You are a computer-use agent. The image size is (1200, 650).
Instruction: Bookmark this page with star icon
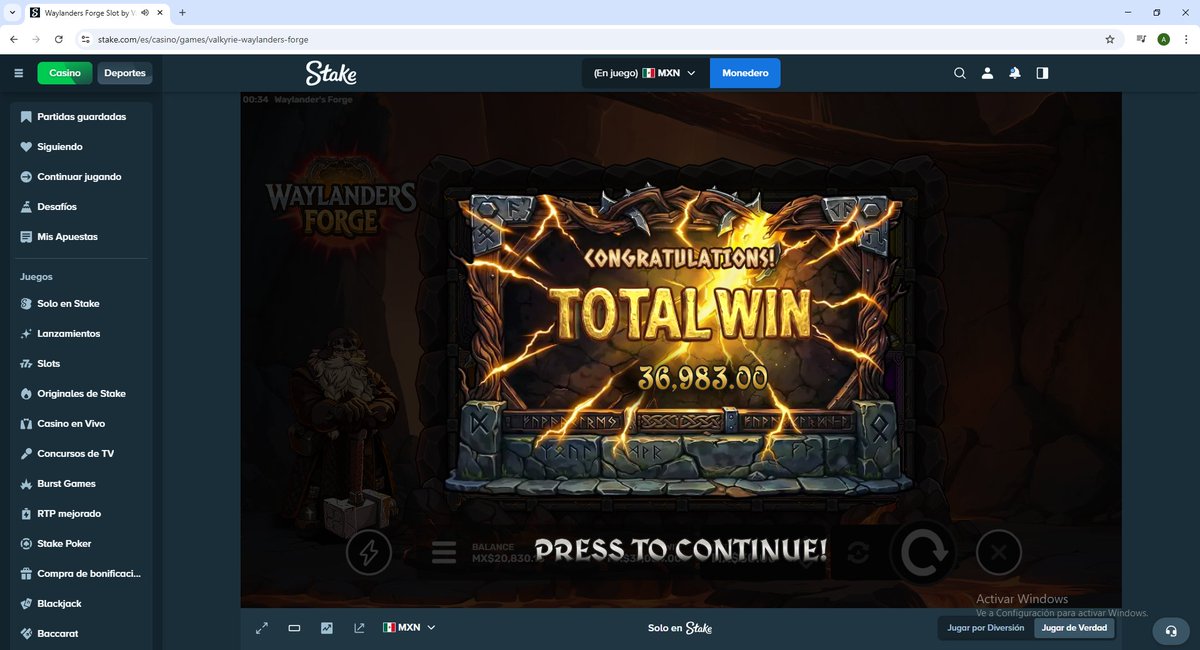1110,39
